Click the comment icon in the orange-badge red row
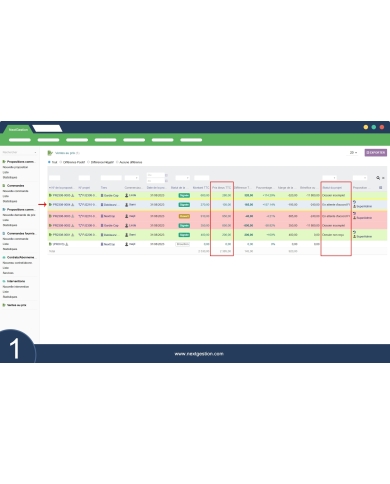Screen dimensions: 390x484 tap(354, 213)
